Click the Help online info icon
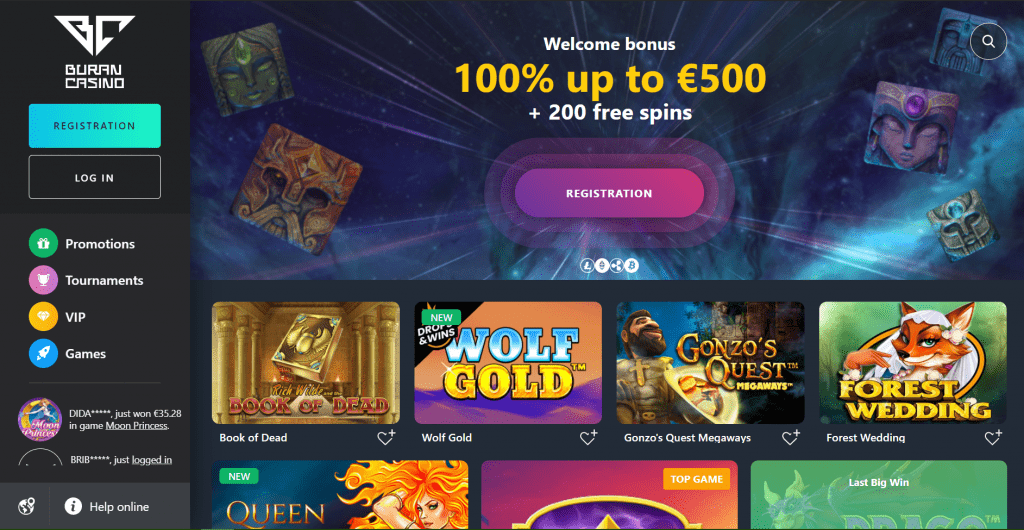The width and height of the screenshot is (1024, 530). [73, 506]
